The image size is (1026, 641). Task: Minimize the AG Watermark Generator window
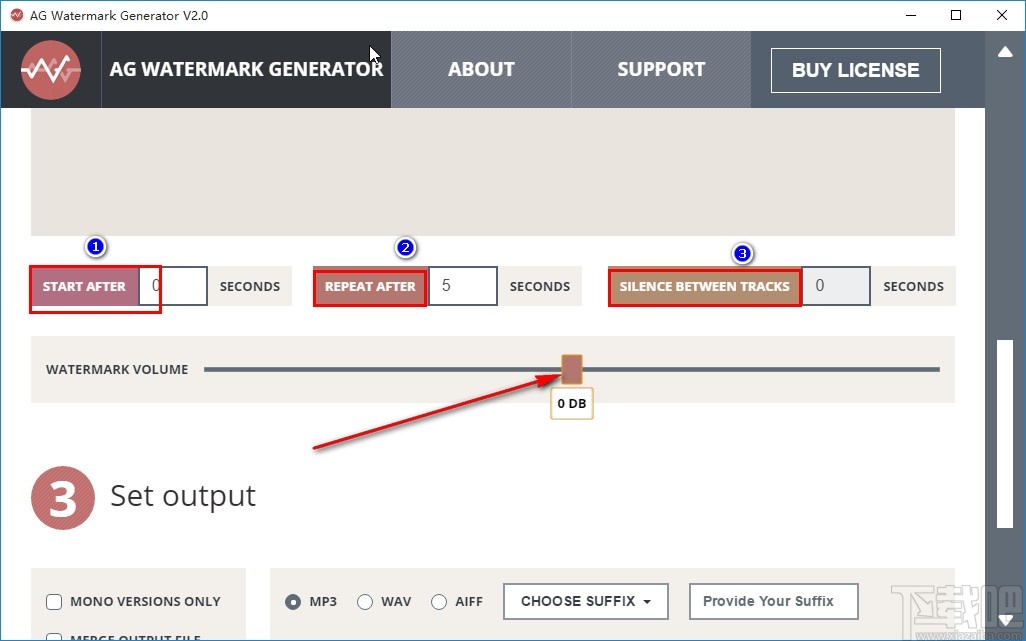pyautogui.click(x=910, y=15)
